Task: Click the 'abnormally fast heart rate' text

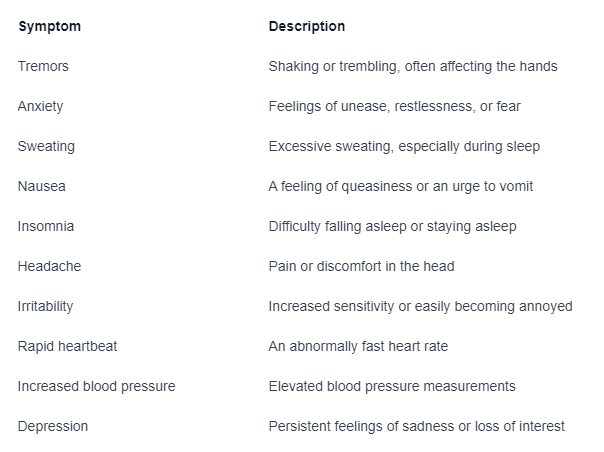Action: click(x=358, y=346)
